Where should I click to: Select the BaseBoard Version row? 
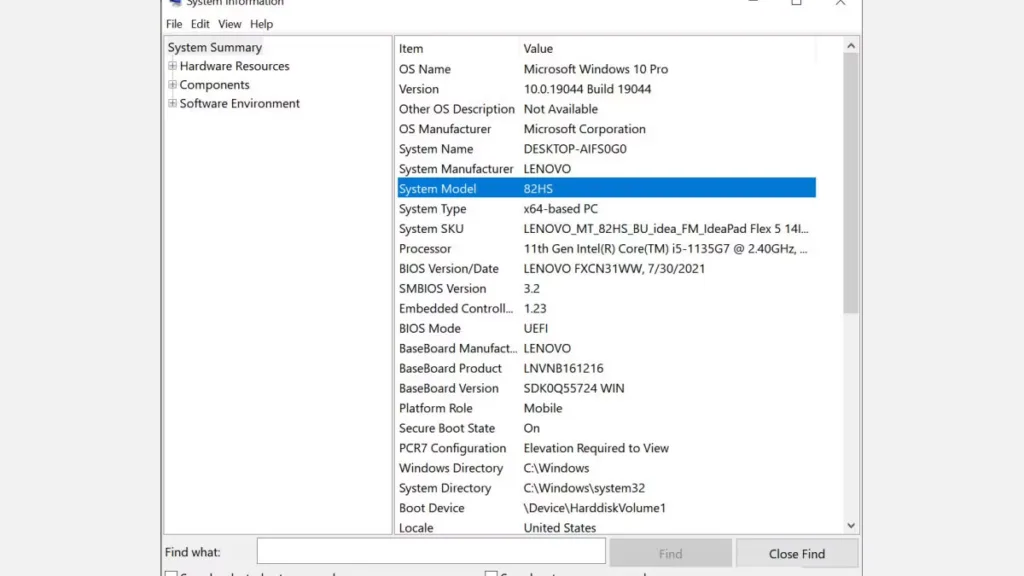[x=606, y=388]
